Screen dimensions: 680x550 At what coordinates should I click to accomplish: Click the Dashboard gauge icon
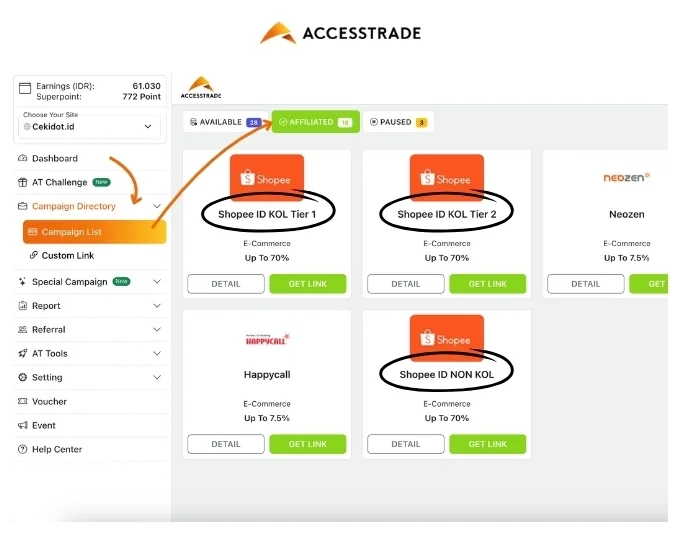(x=22, y=158)
